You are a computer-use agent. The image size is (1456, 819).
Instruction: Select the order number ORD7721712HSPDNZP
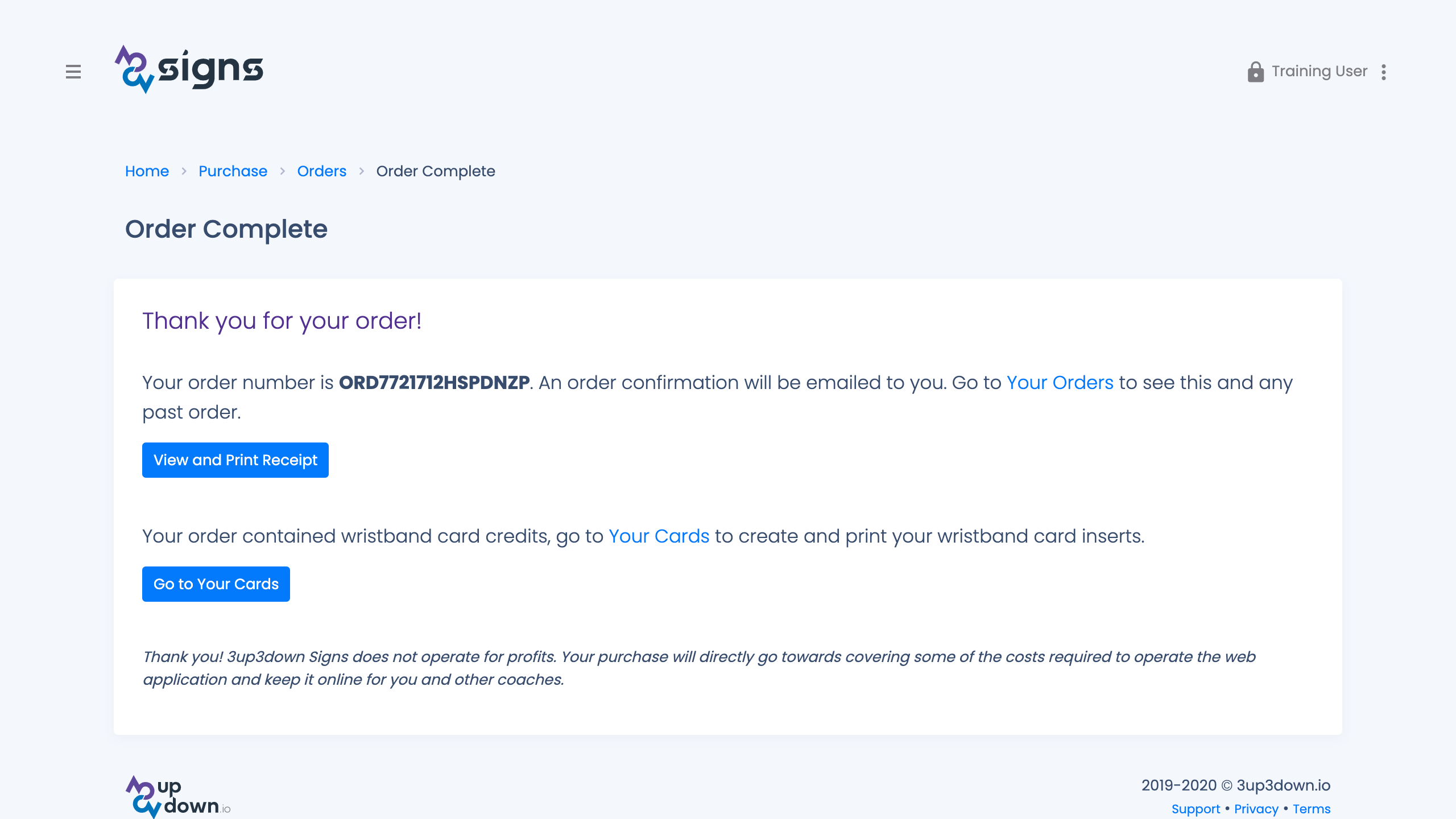[x=433, y=382]
